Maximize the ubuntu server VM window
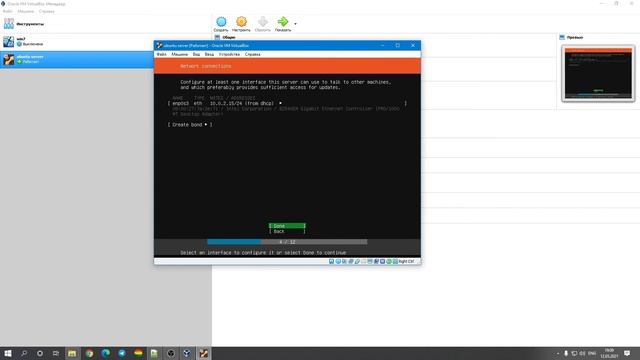640x360 pixels. coord(398,45)
